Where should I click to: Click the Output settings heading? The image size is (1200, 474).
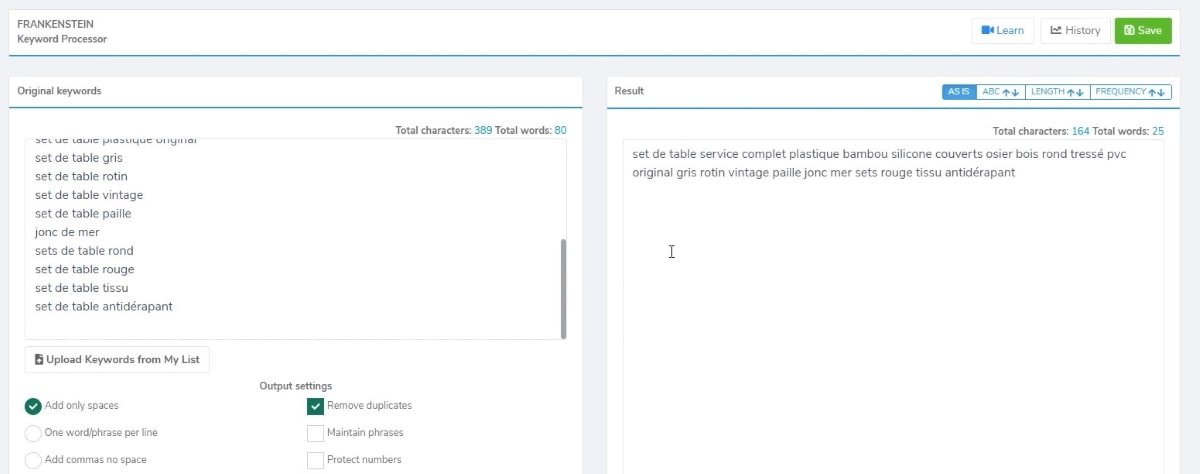click(296, 386)
